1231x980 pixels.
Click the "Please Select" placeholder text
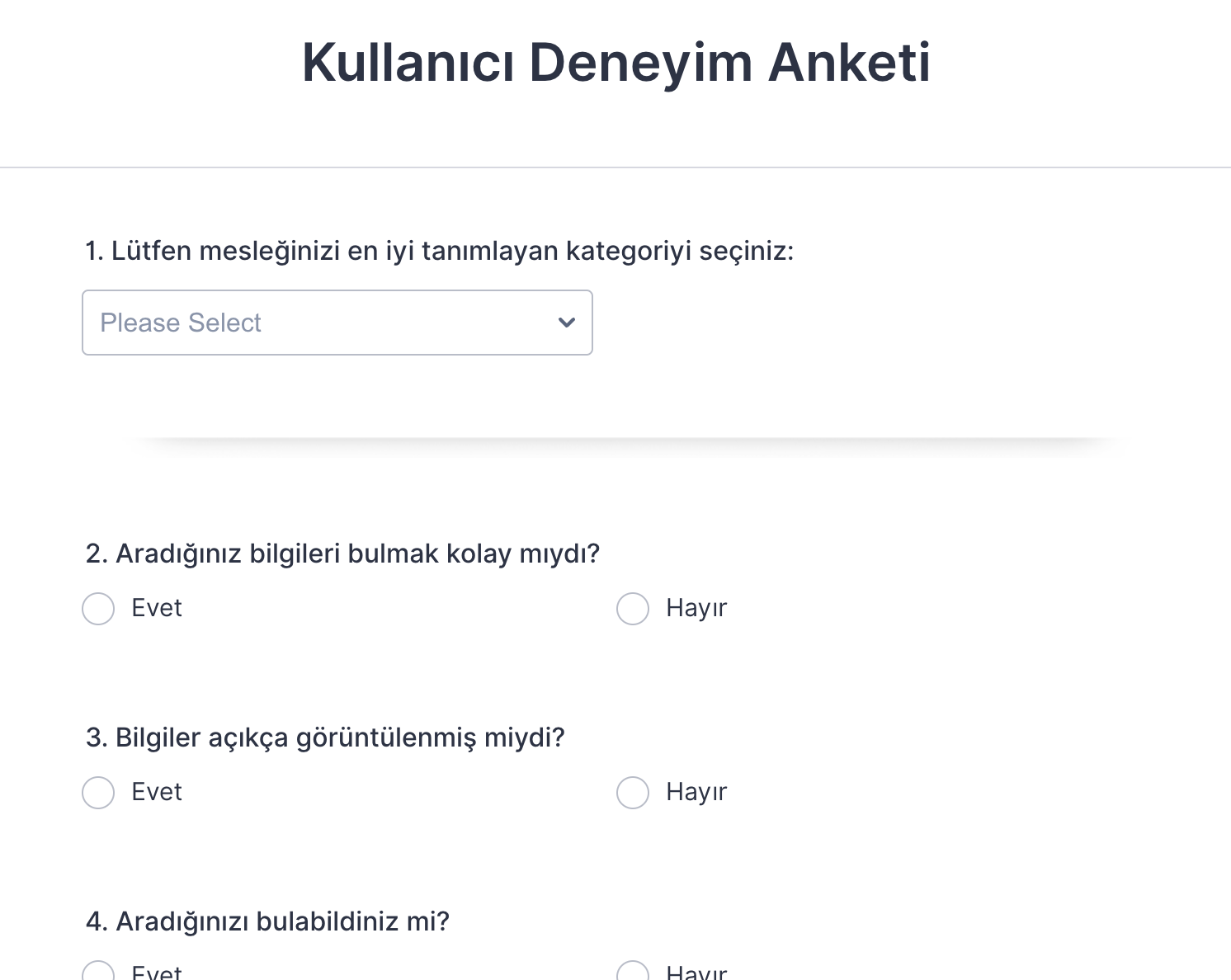coord(181,323)
